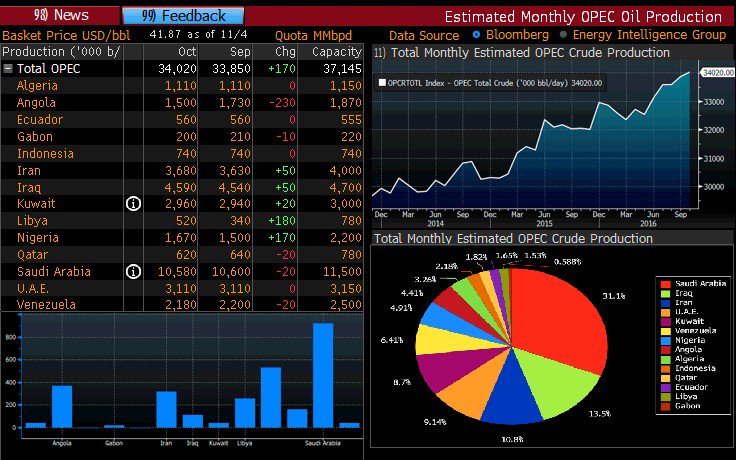Select Energy Intelligence Group data source

(x=564, y=34)
